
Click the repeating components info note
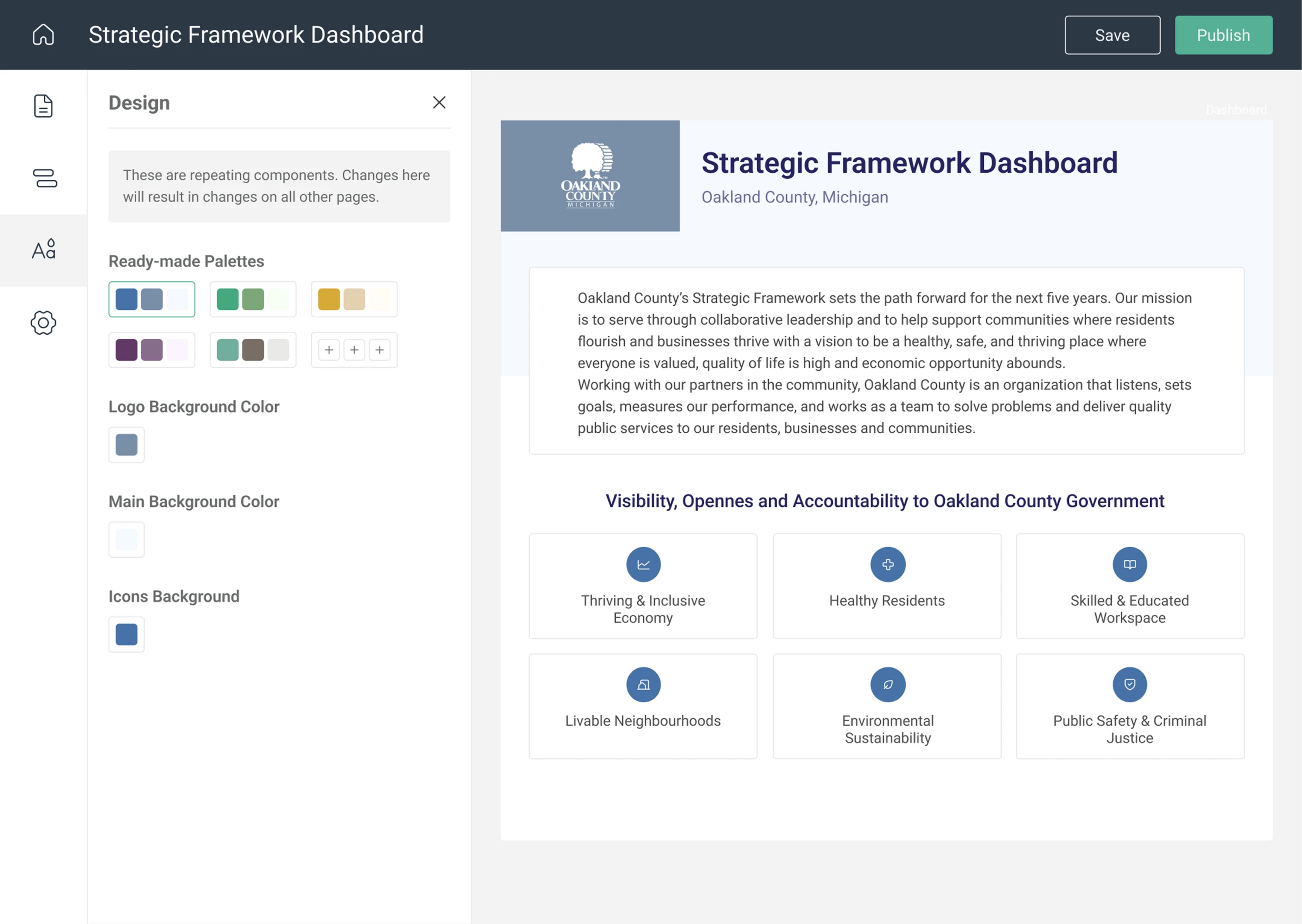click(x=279, y=186)
